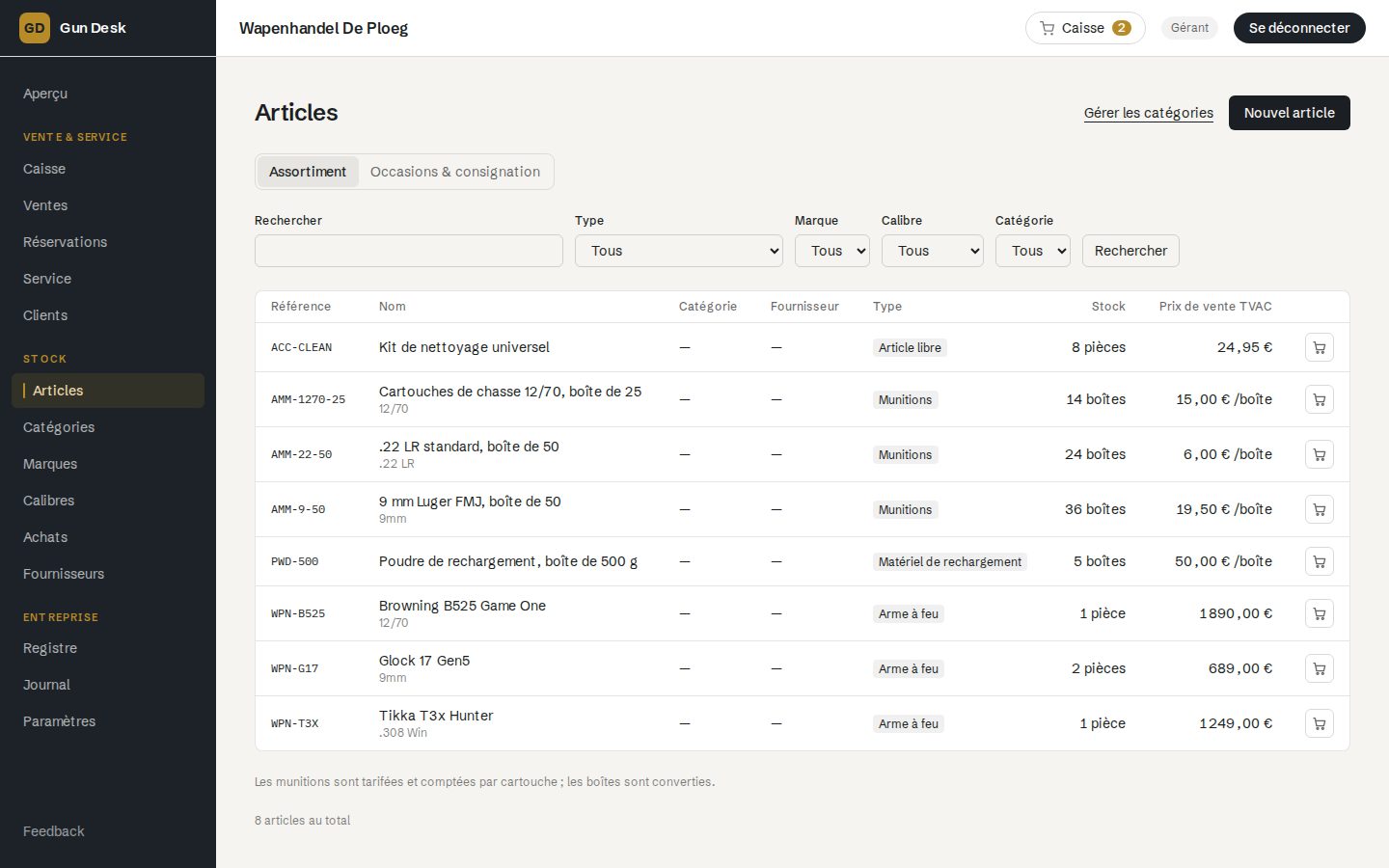Add Cartouches de chasse 12/70 to cart
This screenshot has height=868, width=1389.
pos(1319,399)
